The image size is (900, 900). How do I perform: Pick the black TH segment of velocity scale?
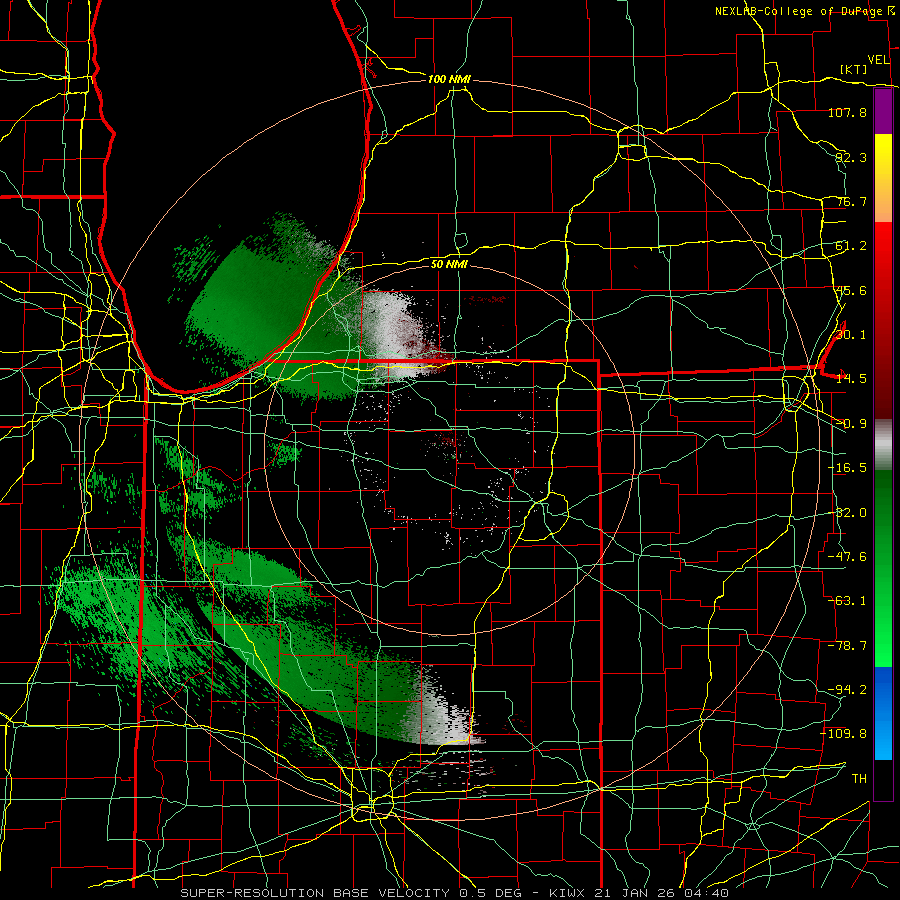coord(883,779)
